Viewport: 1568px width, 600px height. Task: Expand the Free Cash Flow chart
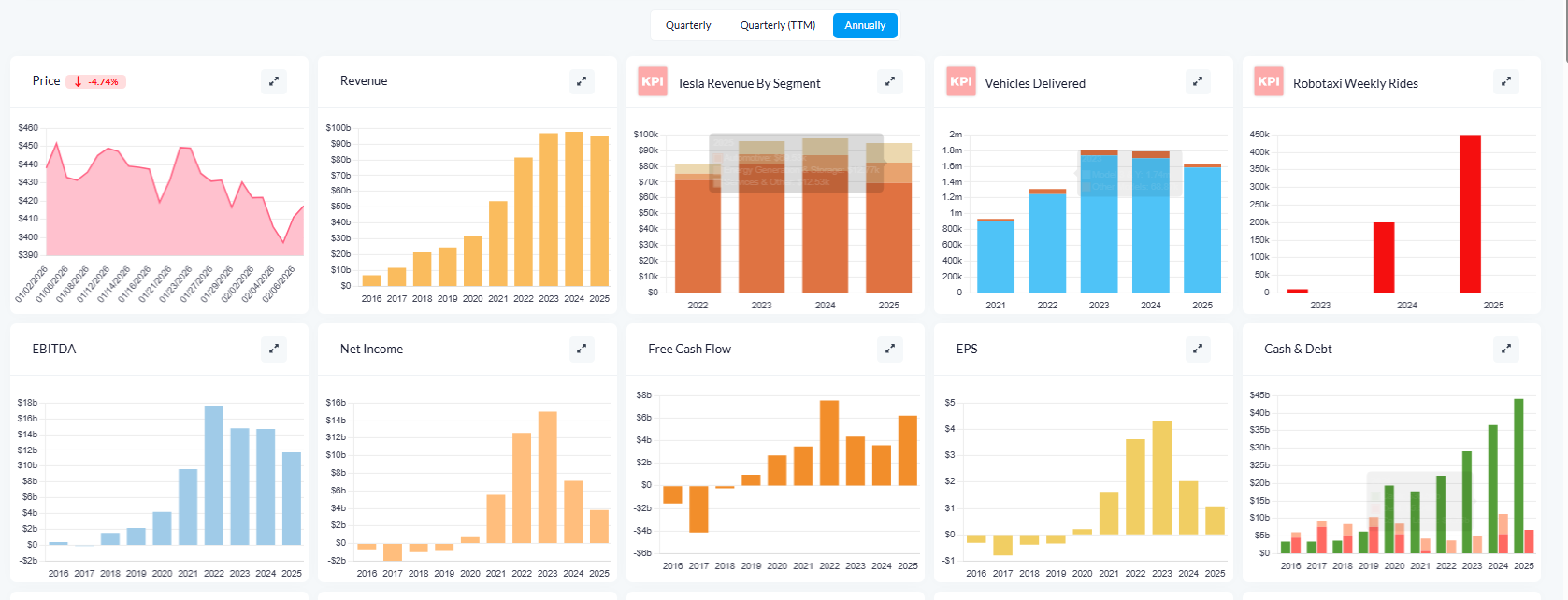coord(890,349)
